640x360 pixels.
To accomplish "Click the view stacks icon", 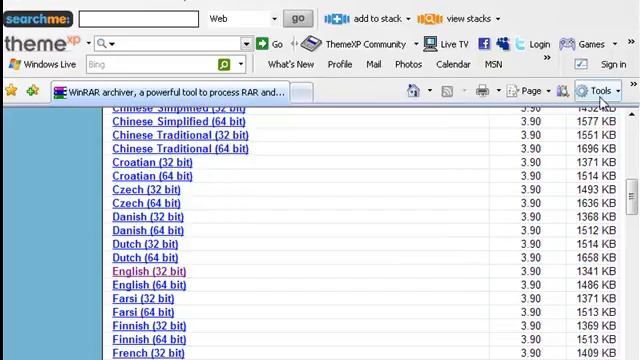I will click(430, 19).
